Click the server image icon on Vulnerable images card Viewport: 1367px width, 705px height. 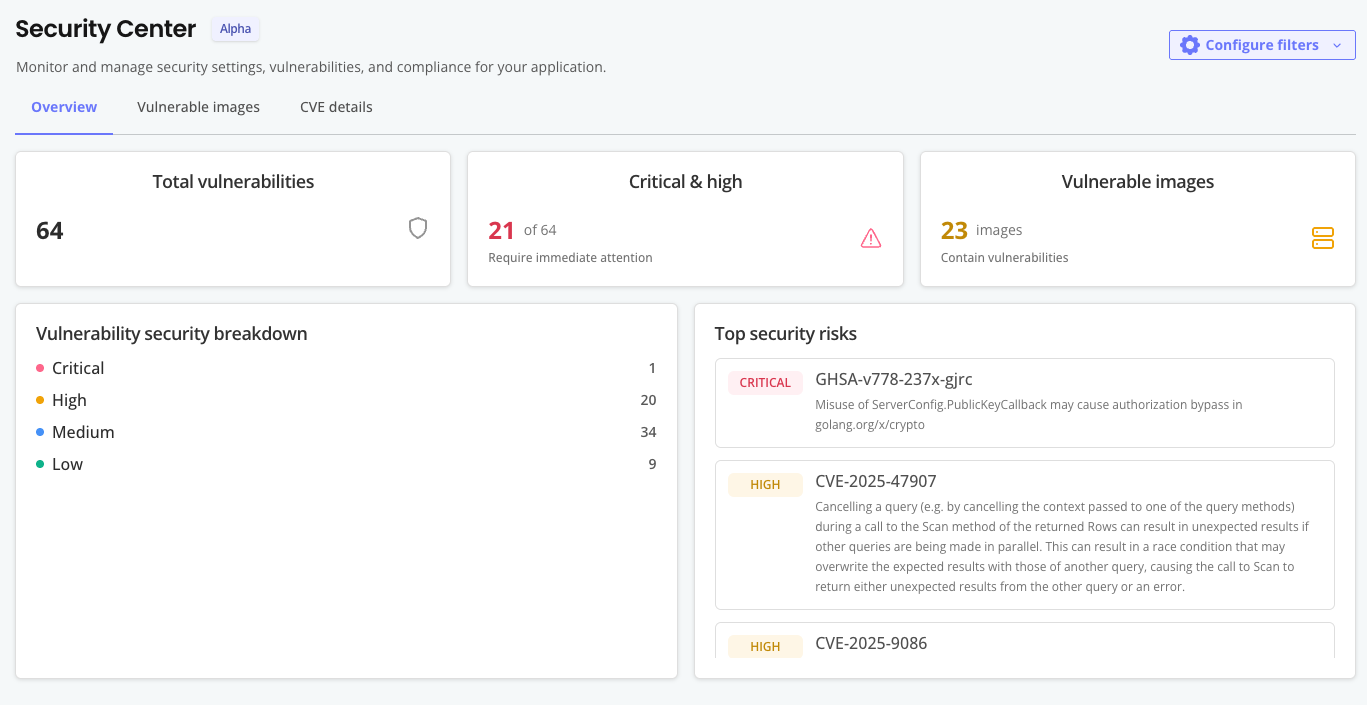[x=1323, y=238]
